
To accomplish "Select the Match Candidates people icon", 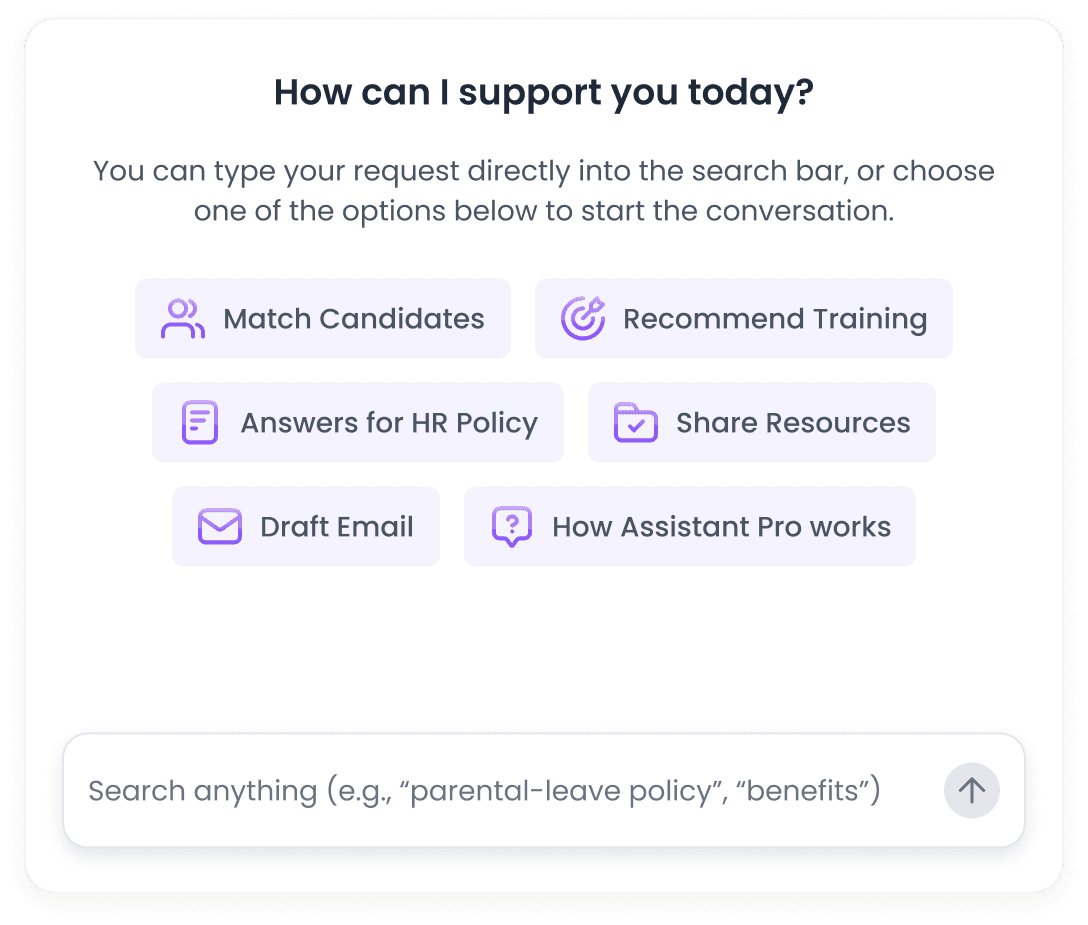I will click(x=182, y=318).
